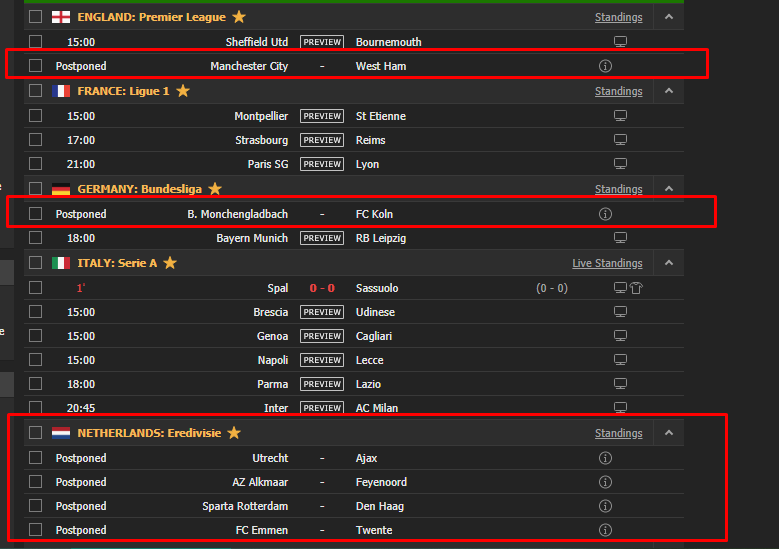
Task: Select the Inter vs AC Milan checkbox
Action: coord(36,407)
